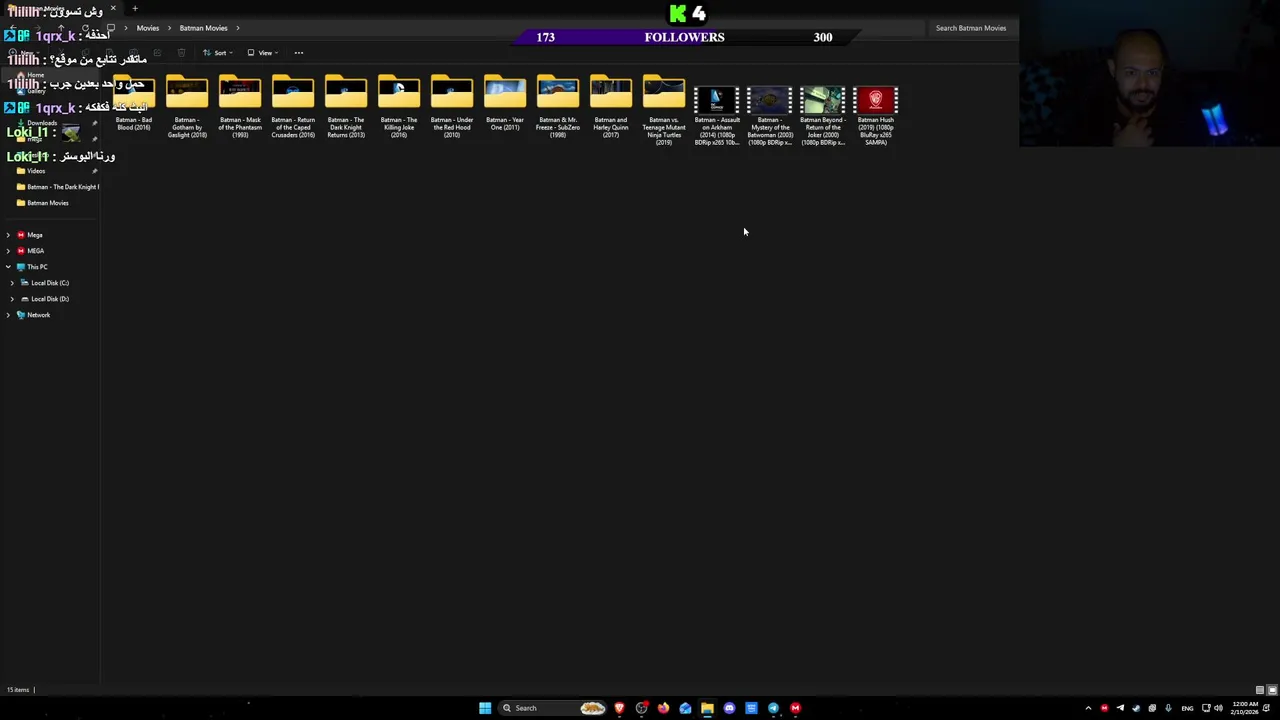
Task: Open the Batman - Gotham by Gaslight (2018) folder
Action: 187,108
